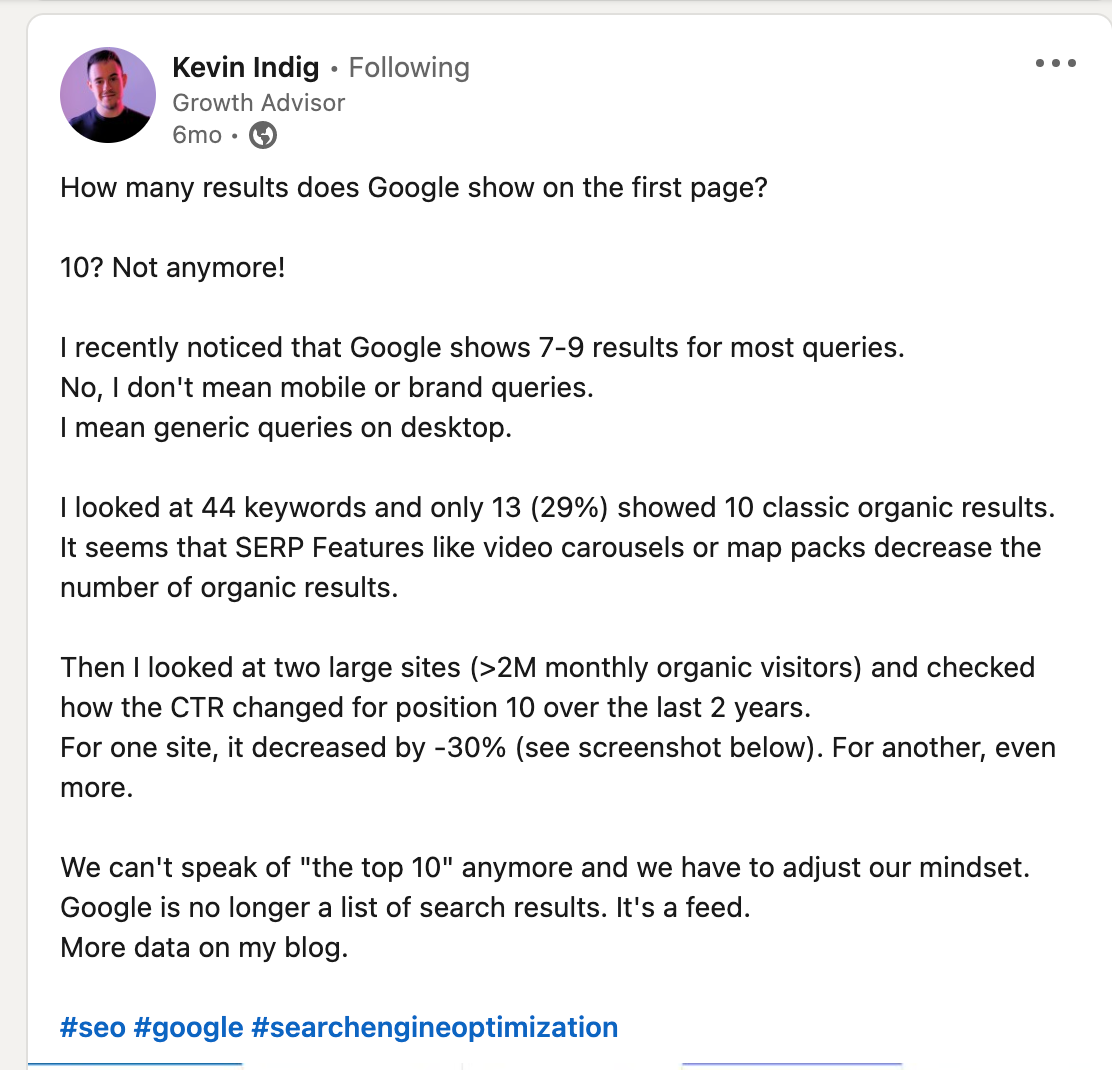Open Kevin Indig's profile photo
Screen dimensions: 1112x1070
108,95
